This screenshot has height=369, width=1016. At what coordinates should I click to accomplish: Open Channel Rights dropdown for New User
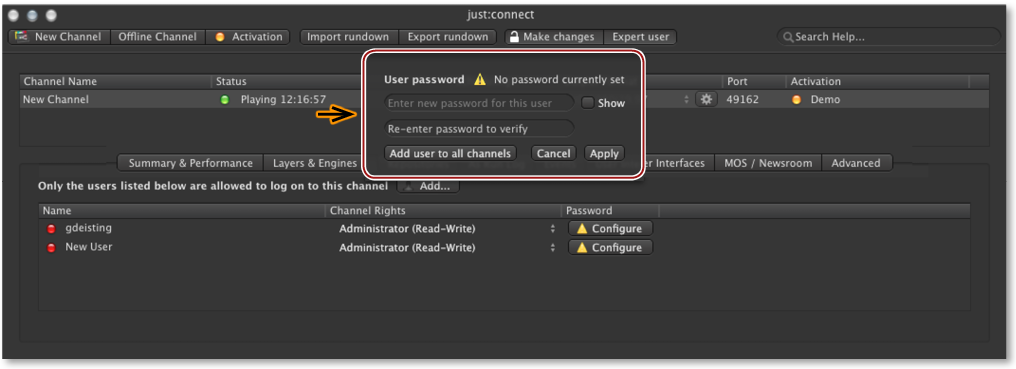tap(447, 248)
